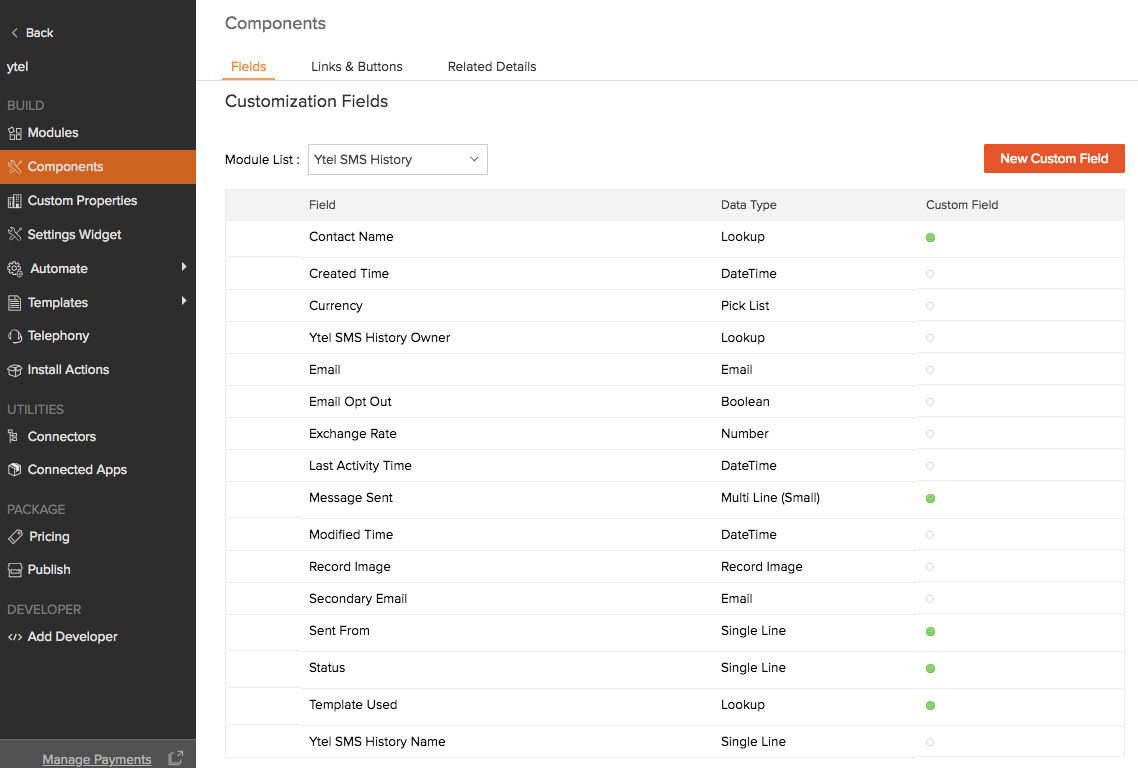
Task: Open Add Developer in the sidebar
Action: 73,637
